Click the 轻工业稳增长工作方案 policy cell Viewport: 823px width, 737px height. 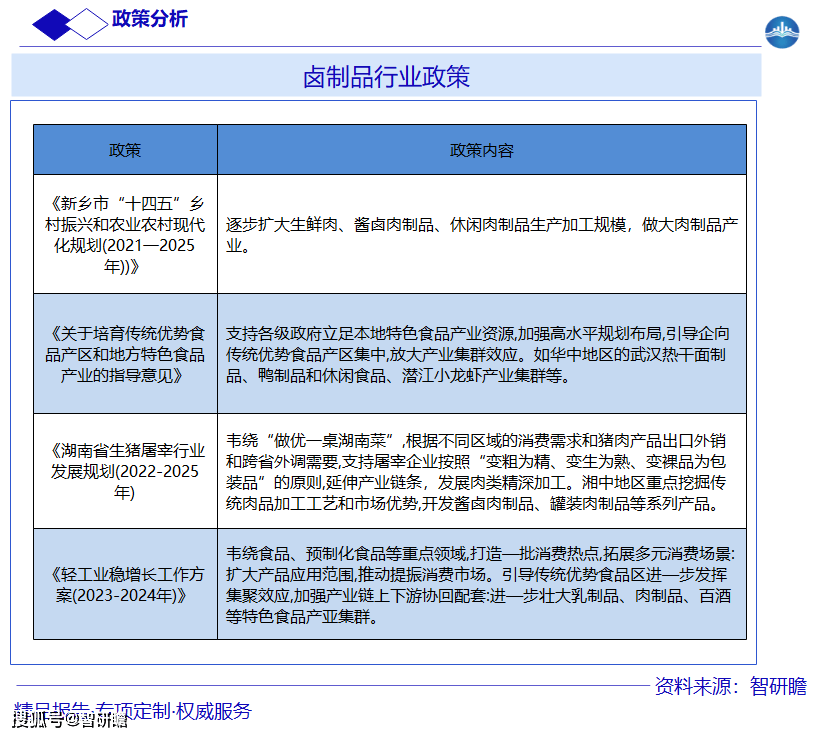(x=125, y=584)
